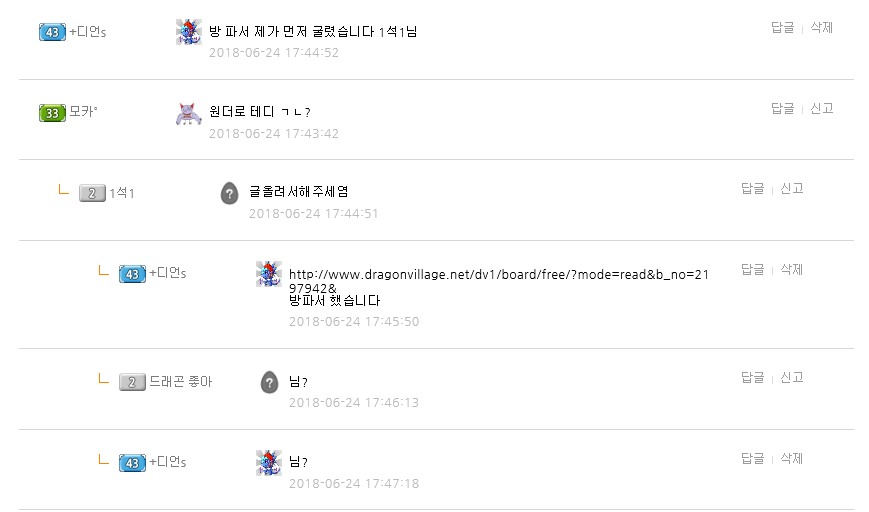This screenshot has width=869, height=512.
Task: Click the username 1석1
Action: (x=122, y=193)
